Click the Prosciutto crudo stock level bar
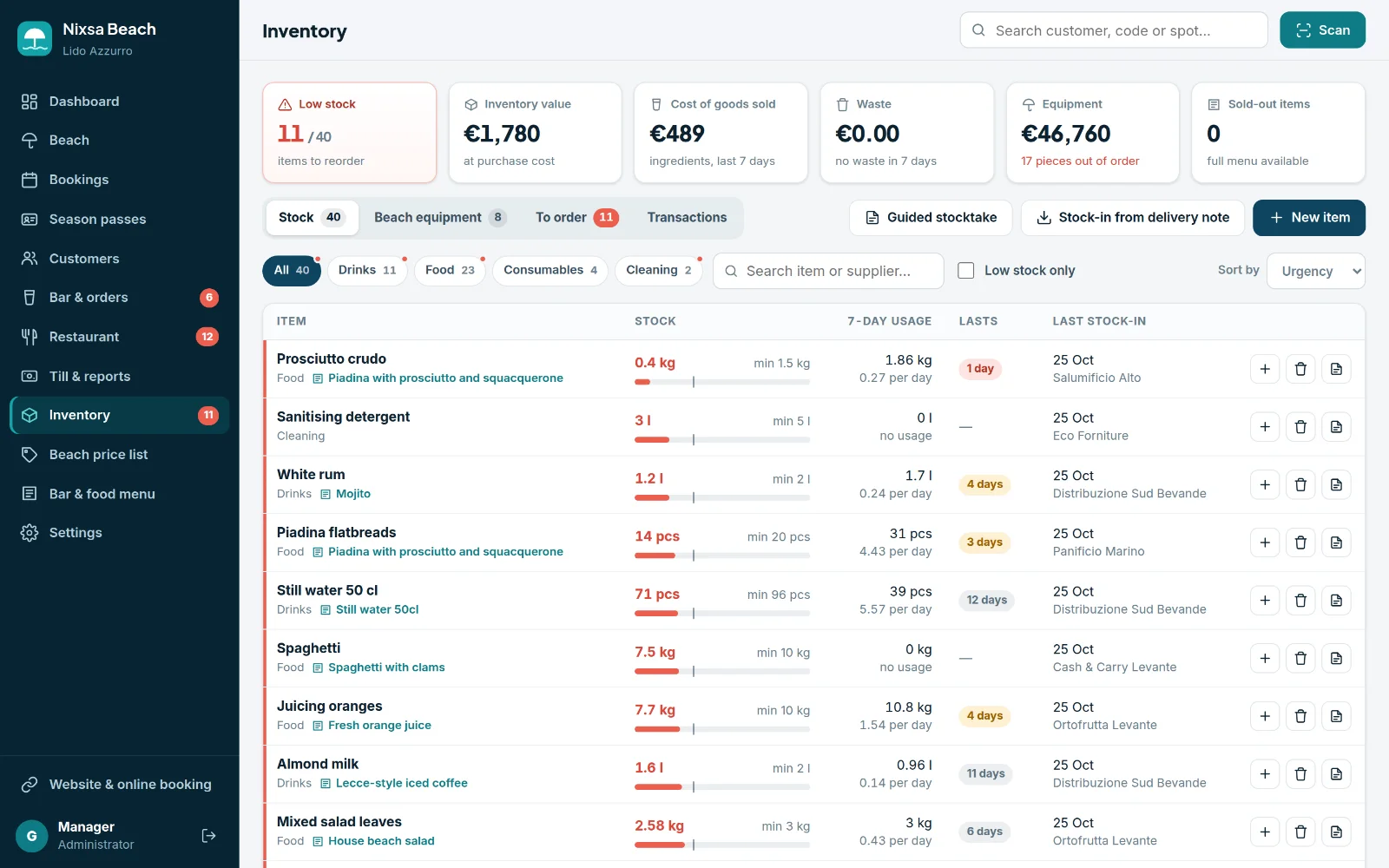 coord(722,382)
